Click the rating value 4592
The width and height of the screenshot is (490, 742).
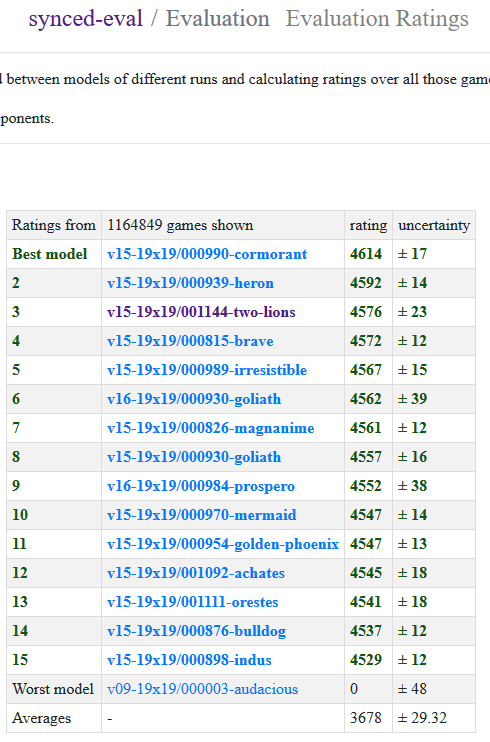(366, 283)
